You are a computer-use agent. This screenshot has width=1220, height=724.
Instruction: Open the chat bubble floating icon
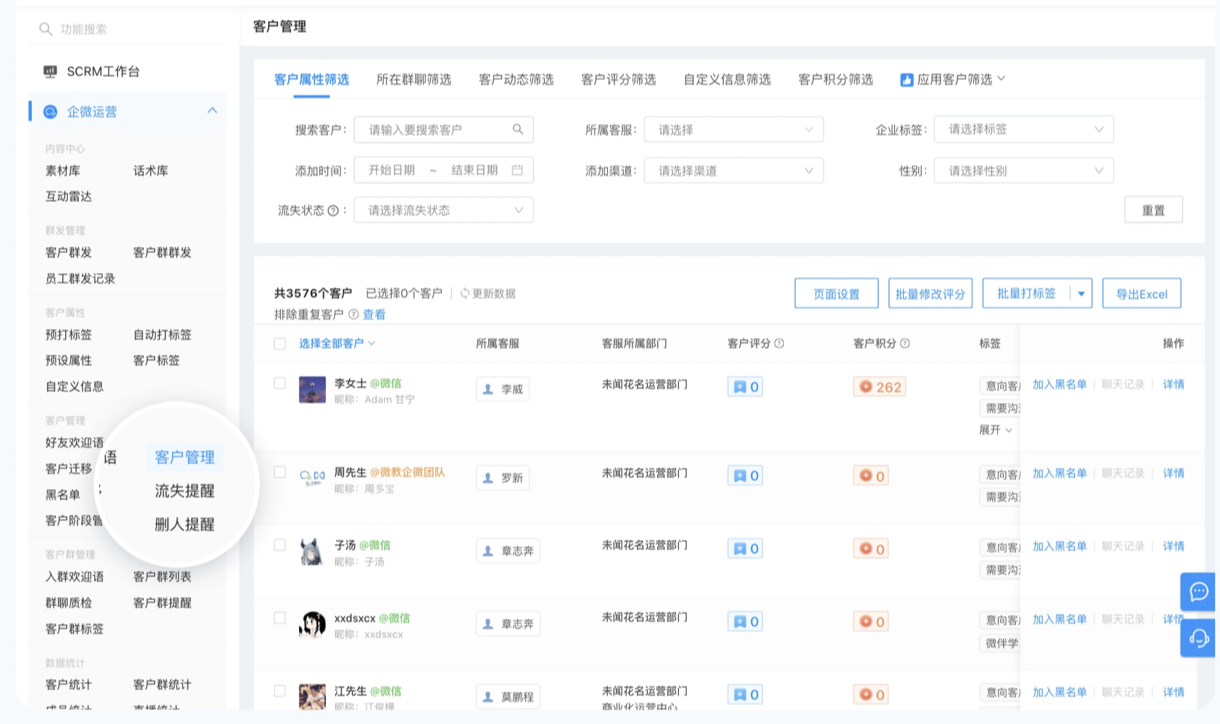pyautogui.click(x=1198, y=591)
